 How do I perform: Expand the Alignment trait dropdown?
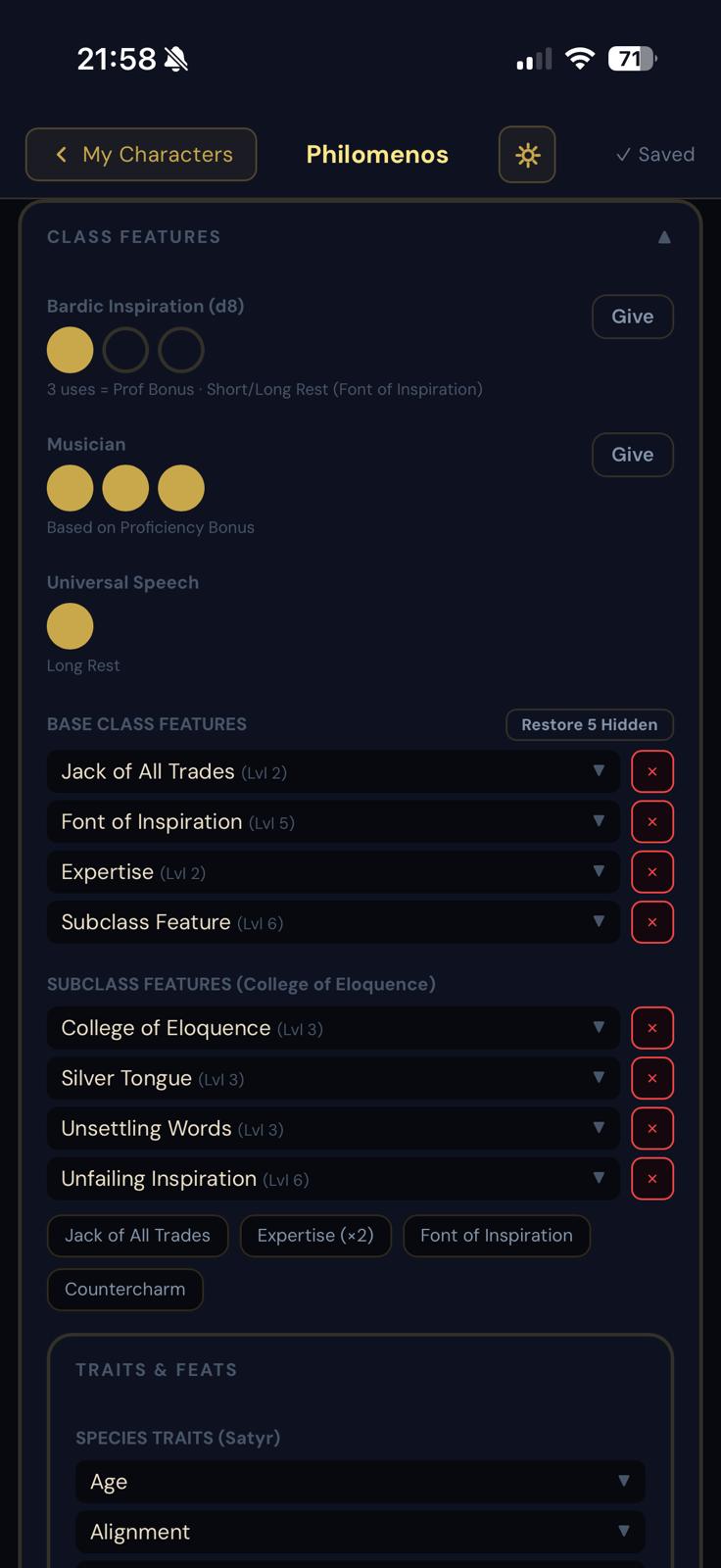pos(360,1531)
